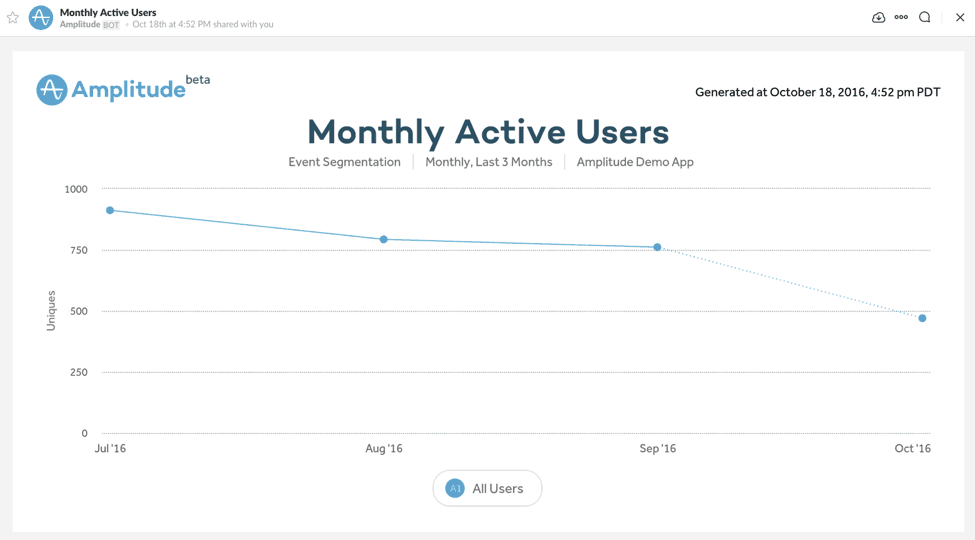Image resolution: width=975 pixels, height=540 pixels.
Task: Close the file viewer with X
Action: (960, 18)
